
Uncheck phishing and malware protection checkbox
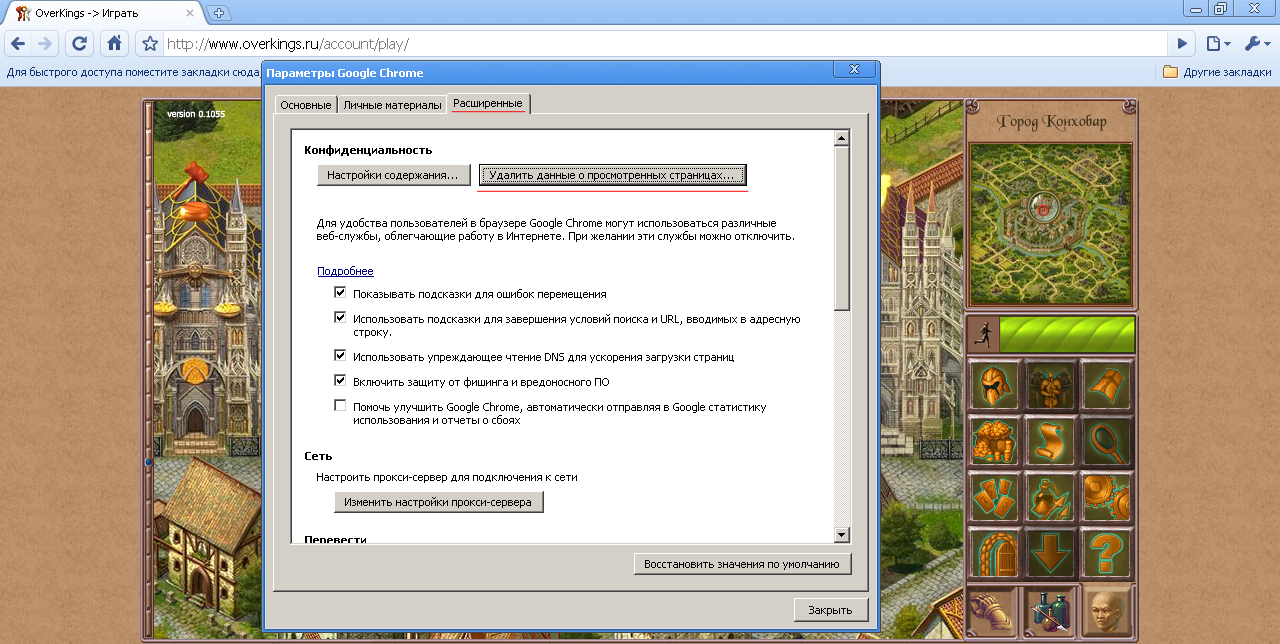340,381
